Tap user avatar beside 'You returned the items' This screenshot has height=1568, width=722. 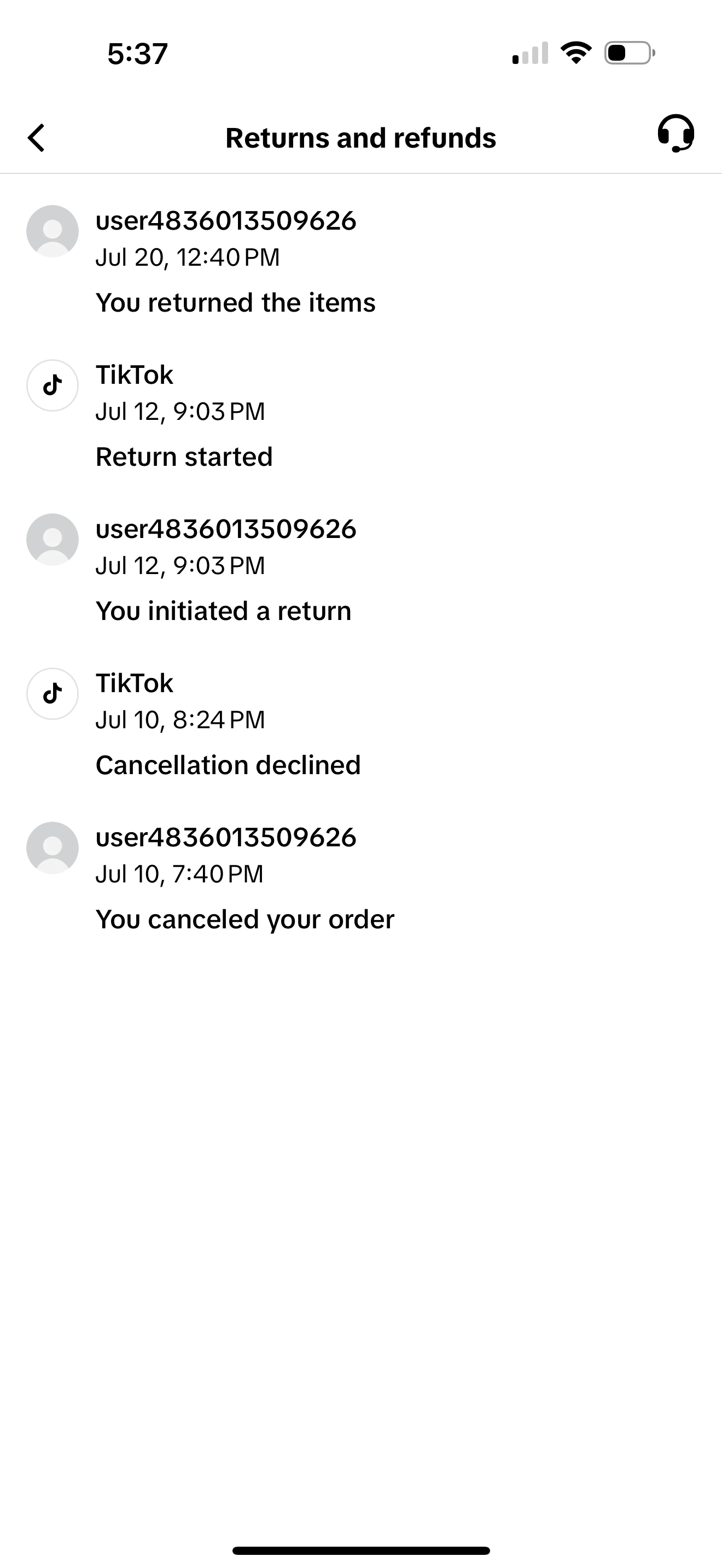53,231
